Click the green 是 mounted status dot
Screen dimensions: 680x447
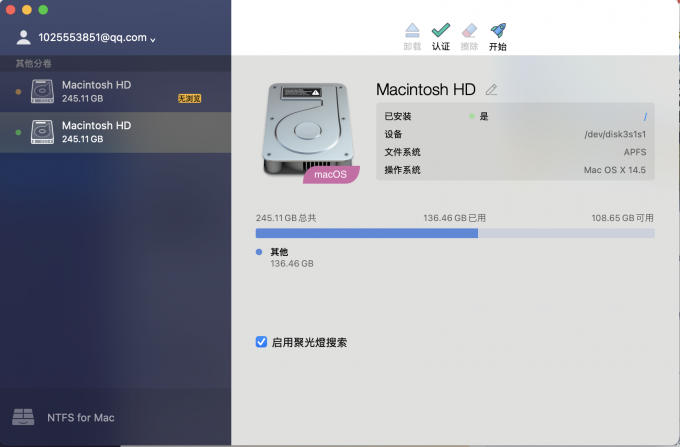click(472, 116)
